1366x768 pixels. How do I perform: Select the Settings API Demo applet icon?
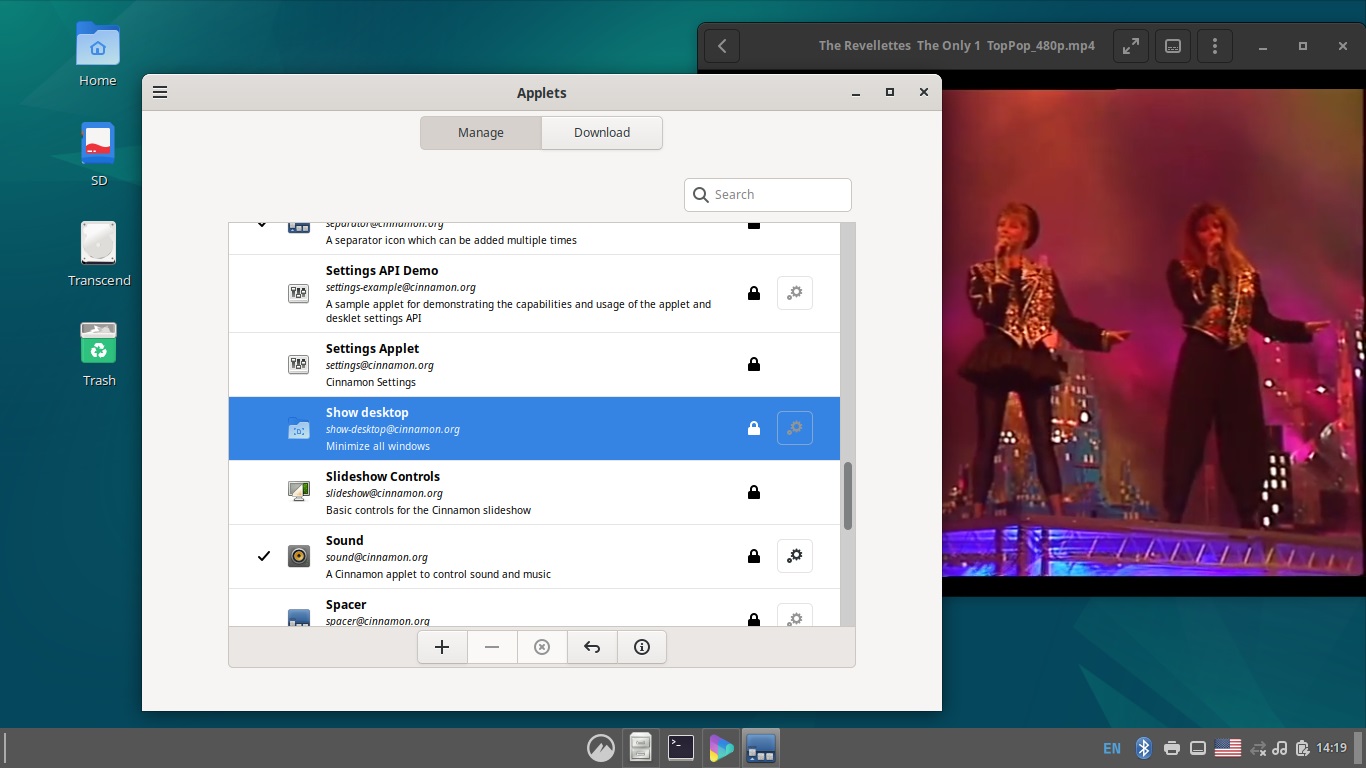[298, 293]
